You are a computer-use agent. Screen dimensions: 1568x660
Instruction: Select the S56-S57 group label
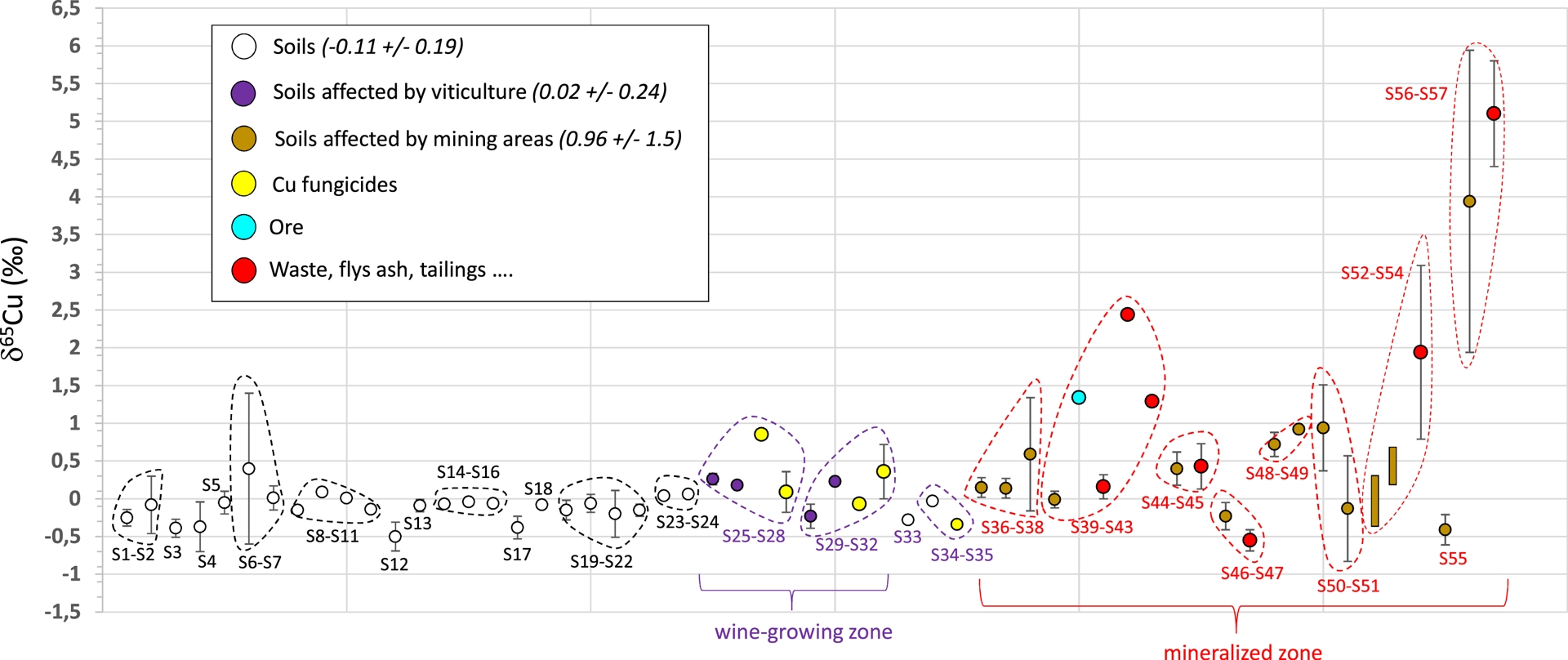pyautogui.click(x=1415, y=94)
